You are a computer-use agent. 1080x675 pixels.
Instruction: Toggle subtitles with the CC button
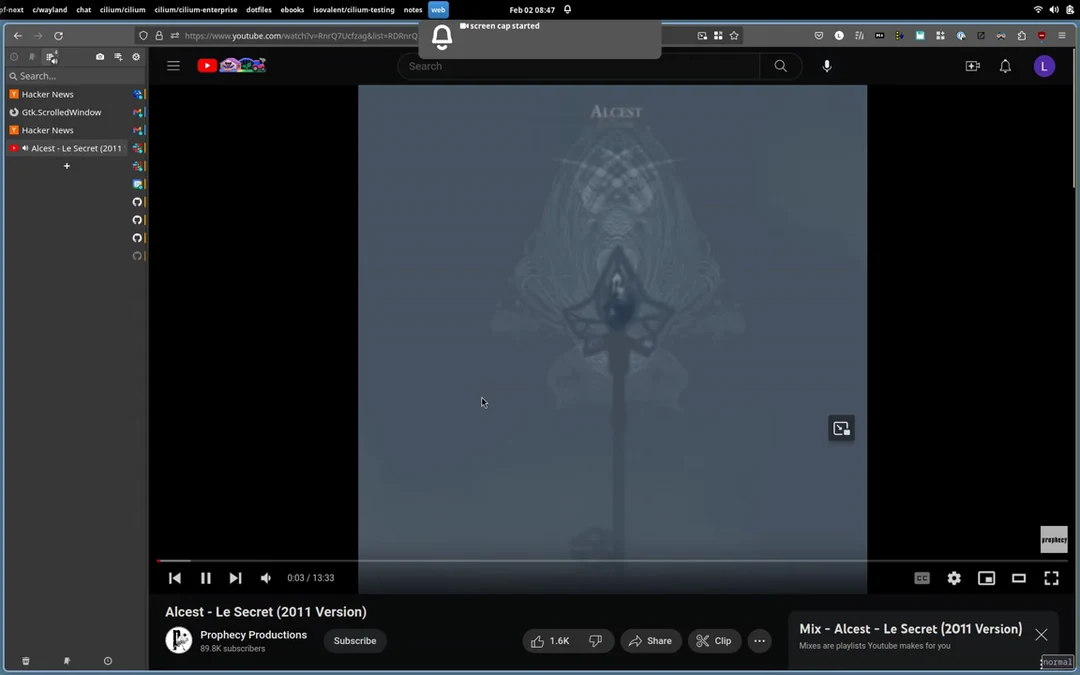point(921,578)
